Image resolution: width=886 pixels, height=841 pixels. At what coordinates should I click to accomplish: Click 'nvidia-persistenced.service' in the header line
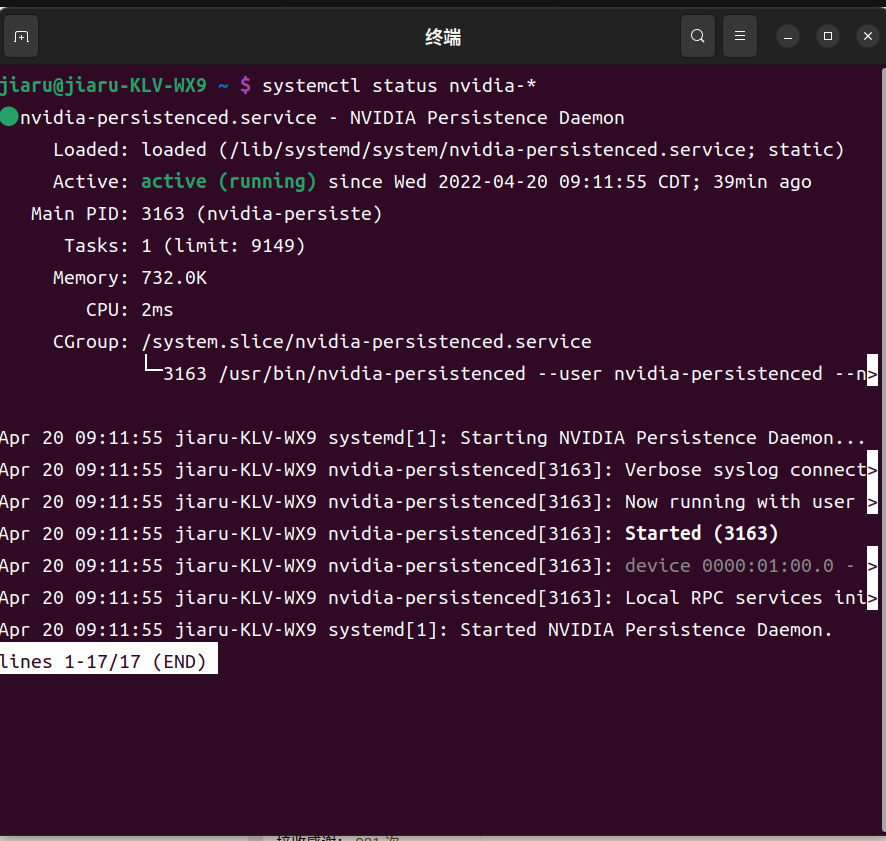(168, 118)
